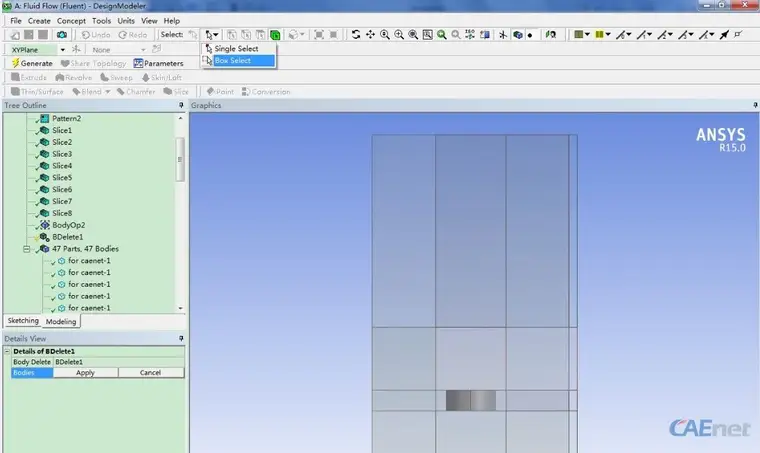
Task: Toggle the display edge direction arrow
Action: 724,34
